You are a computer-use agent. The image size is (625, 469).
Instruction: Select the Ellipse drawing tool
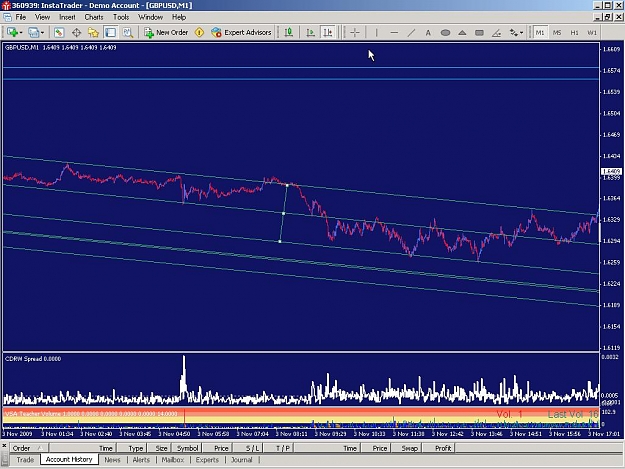[445, 32]
